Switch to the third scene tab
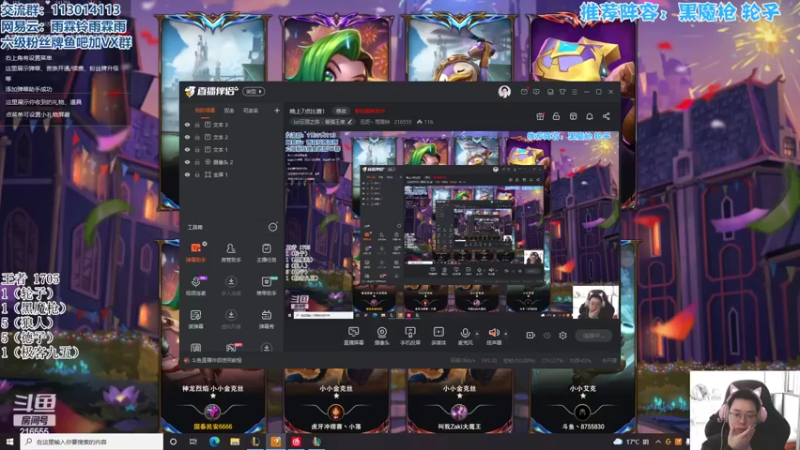Screen dimensions: 800x450 point(251,110)
